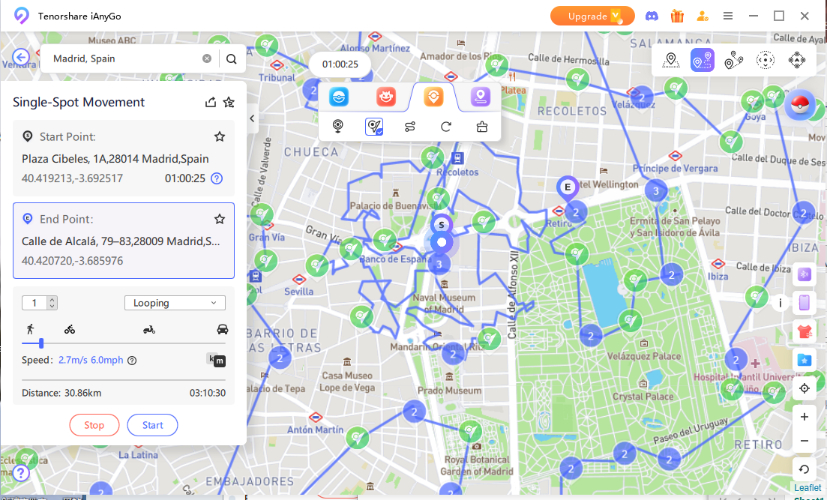Favorite the route with the header star icon

[228, 102]
